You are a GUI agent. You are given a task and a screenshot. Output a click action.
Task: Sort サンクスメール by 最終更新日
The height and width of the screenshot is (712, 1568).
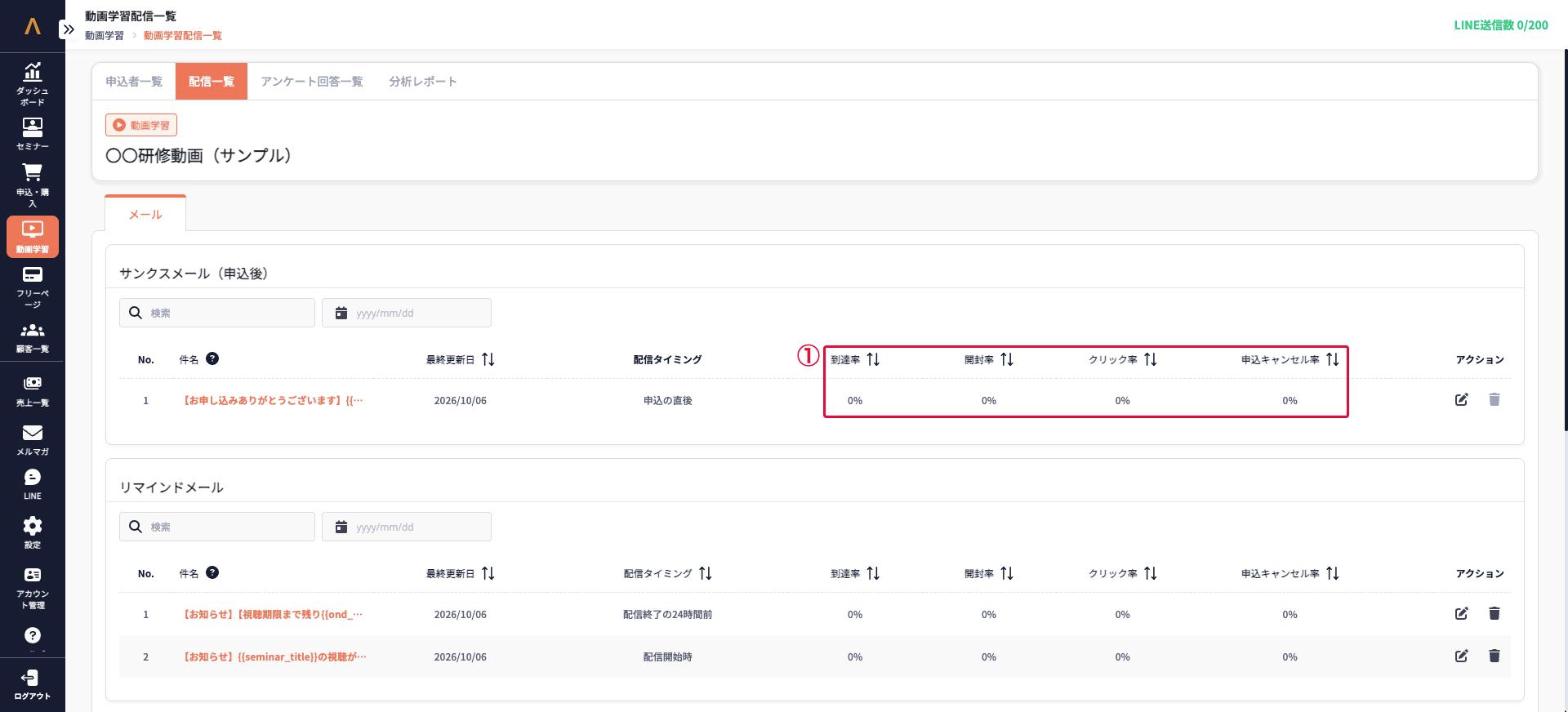pos(488,360)
